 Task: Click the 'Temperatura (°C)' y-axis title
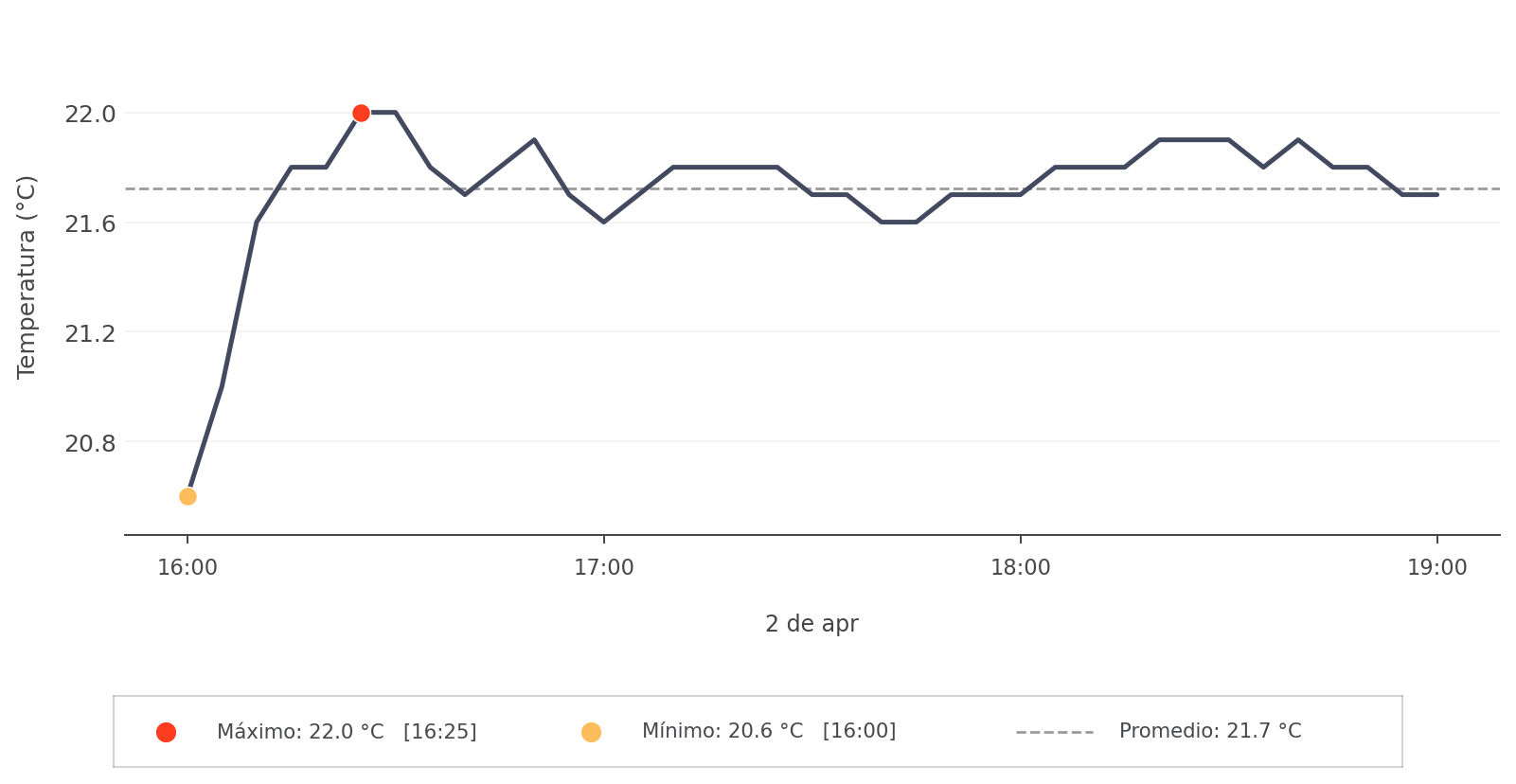point(27,276)
